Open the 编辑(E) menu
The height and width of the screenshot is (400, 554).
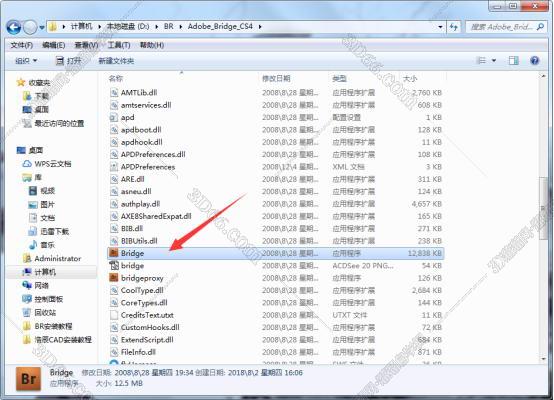point(54,45)
